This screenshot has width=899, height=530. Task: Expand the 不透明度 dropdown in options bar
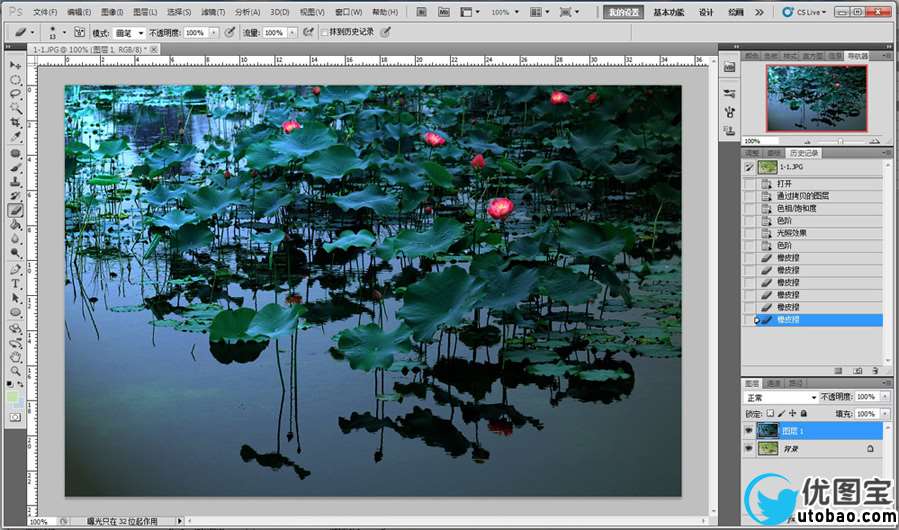click(x=214, y=32)
